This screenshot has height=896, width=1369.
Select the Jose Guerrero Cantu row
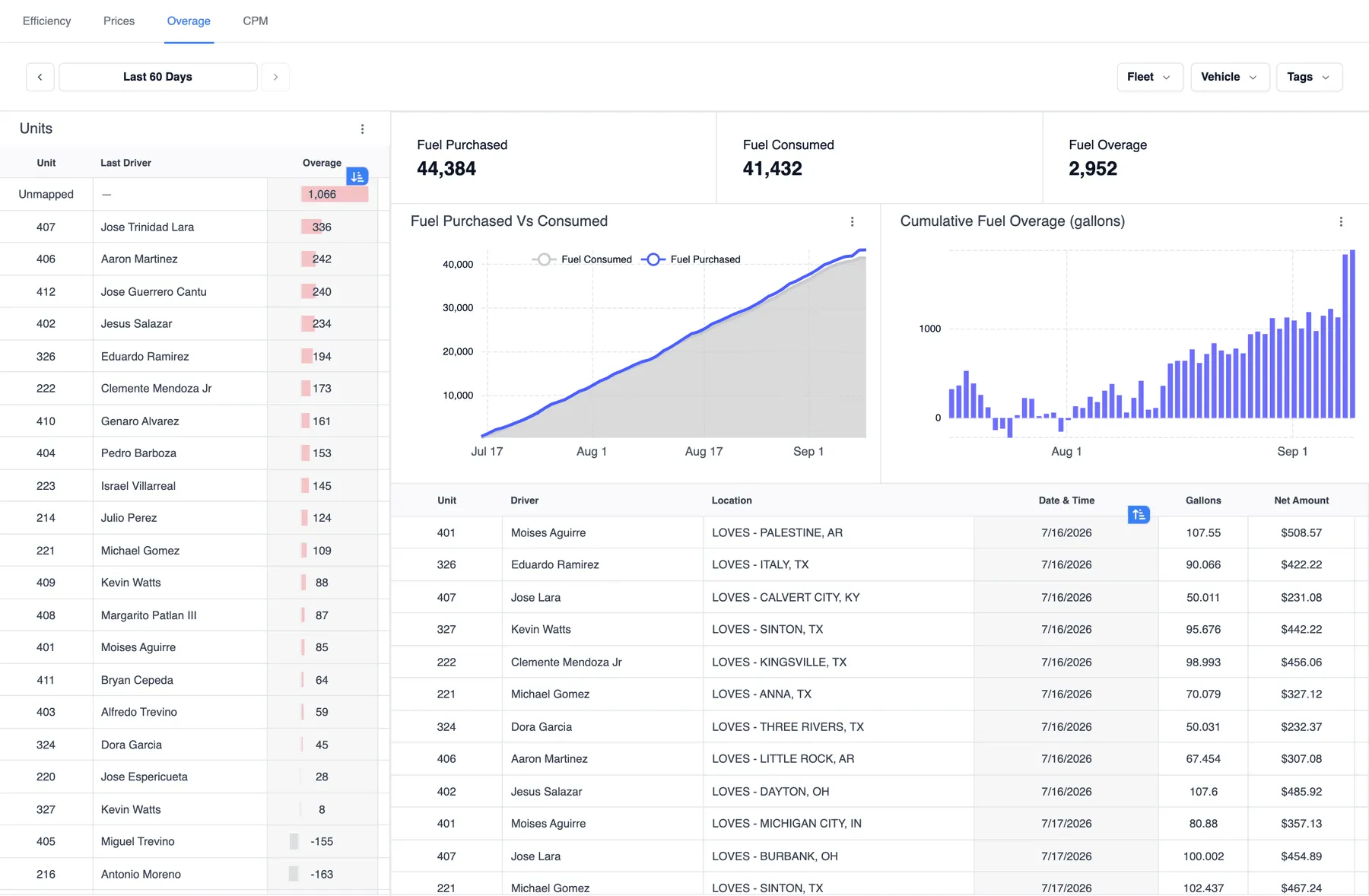pyautogui.click(x=195, y=291)
